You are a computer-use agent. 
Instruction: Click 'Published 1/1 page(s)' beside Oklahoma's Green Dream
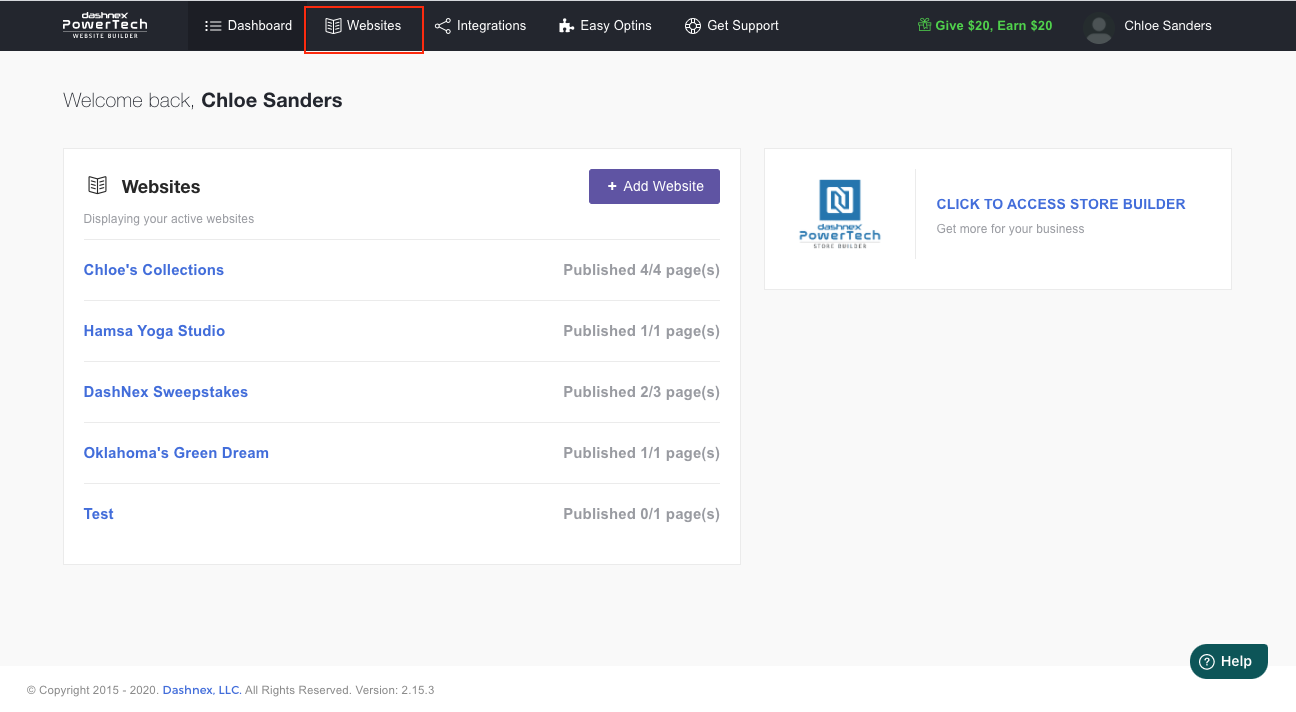(x=641, y=453)
